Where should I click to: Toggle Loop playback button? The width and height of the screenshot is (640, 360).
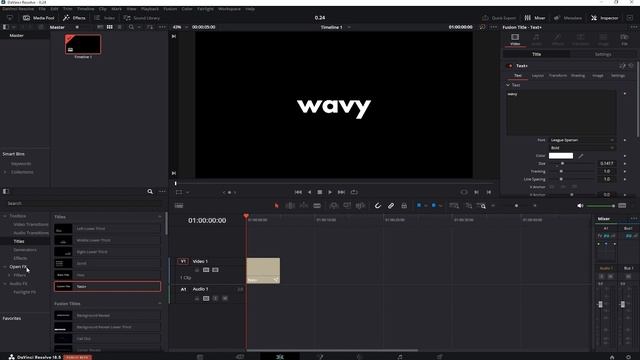pos(354,192)
